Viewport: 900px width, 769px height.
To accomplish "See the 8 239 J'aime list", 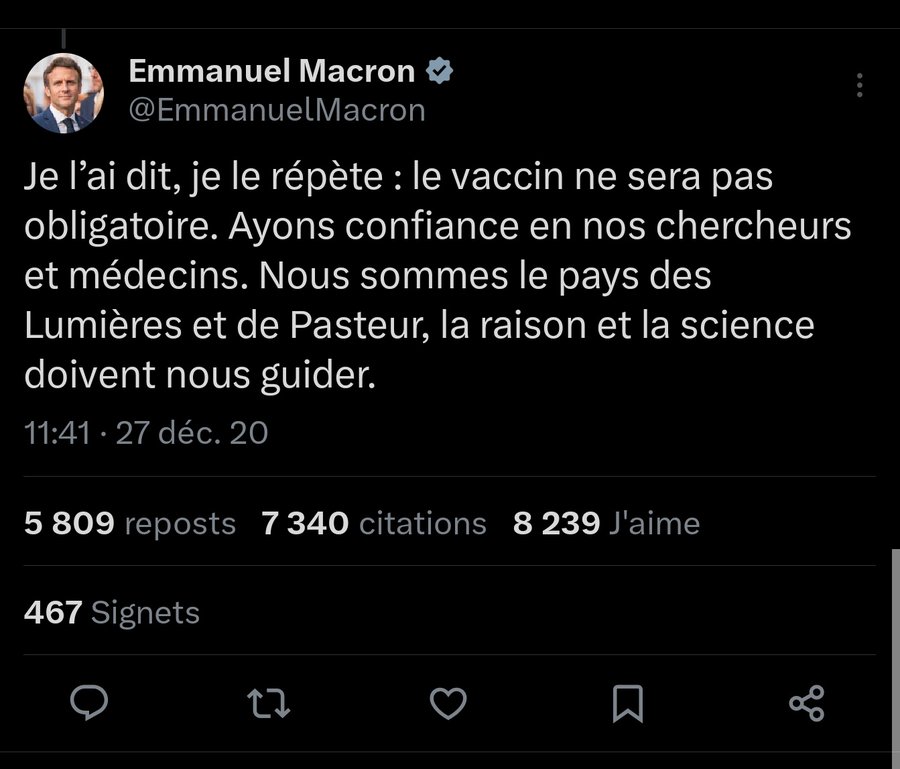I will (606, 523).
